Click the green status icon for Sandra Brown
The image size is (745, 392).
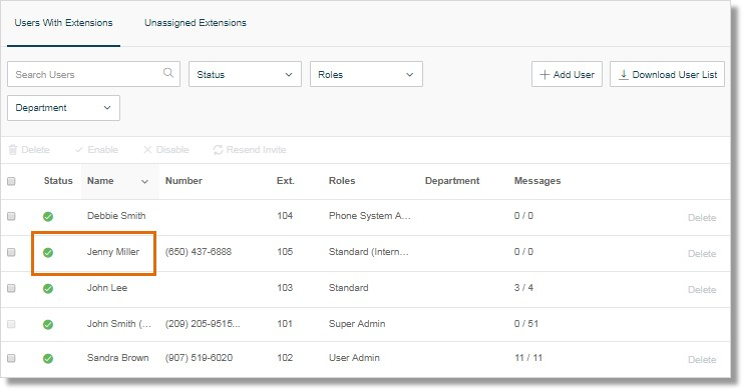(48, 359)
